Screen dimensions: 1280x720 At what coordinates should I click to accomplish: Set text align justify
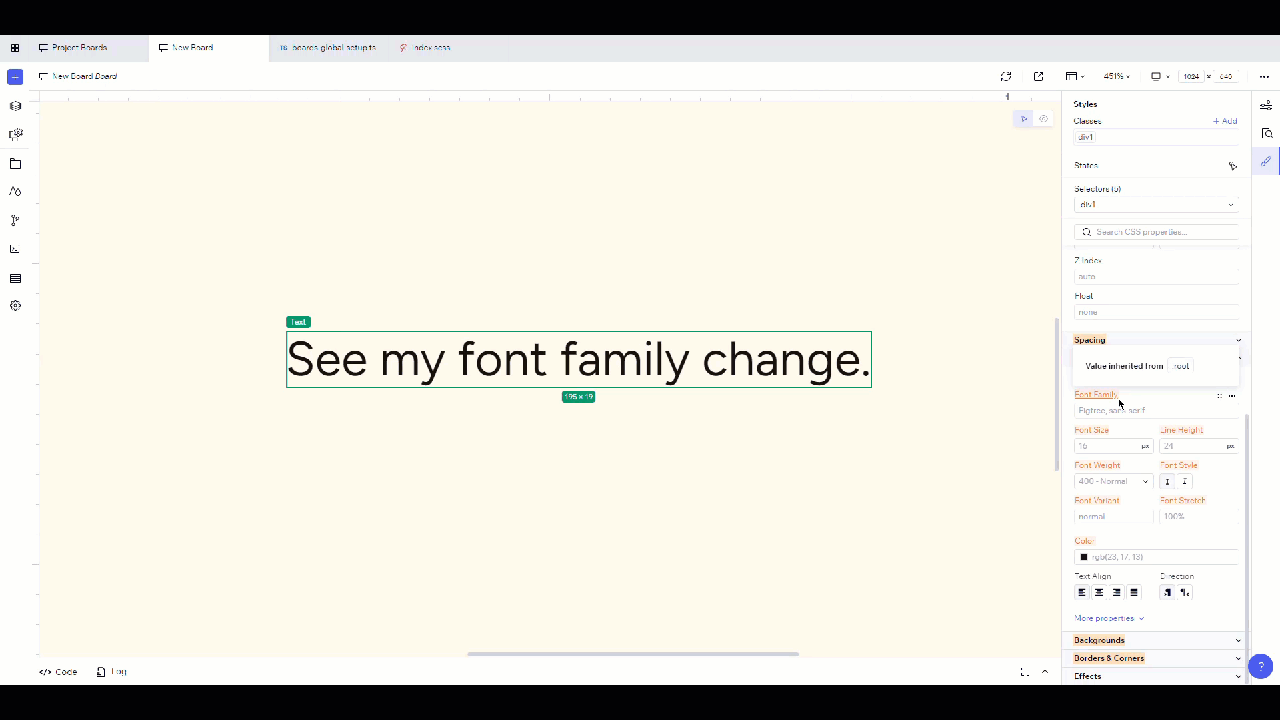coord(1133,592)
